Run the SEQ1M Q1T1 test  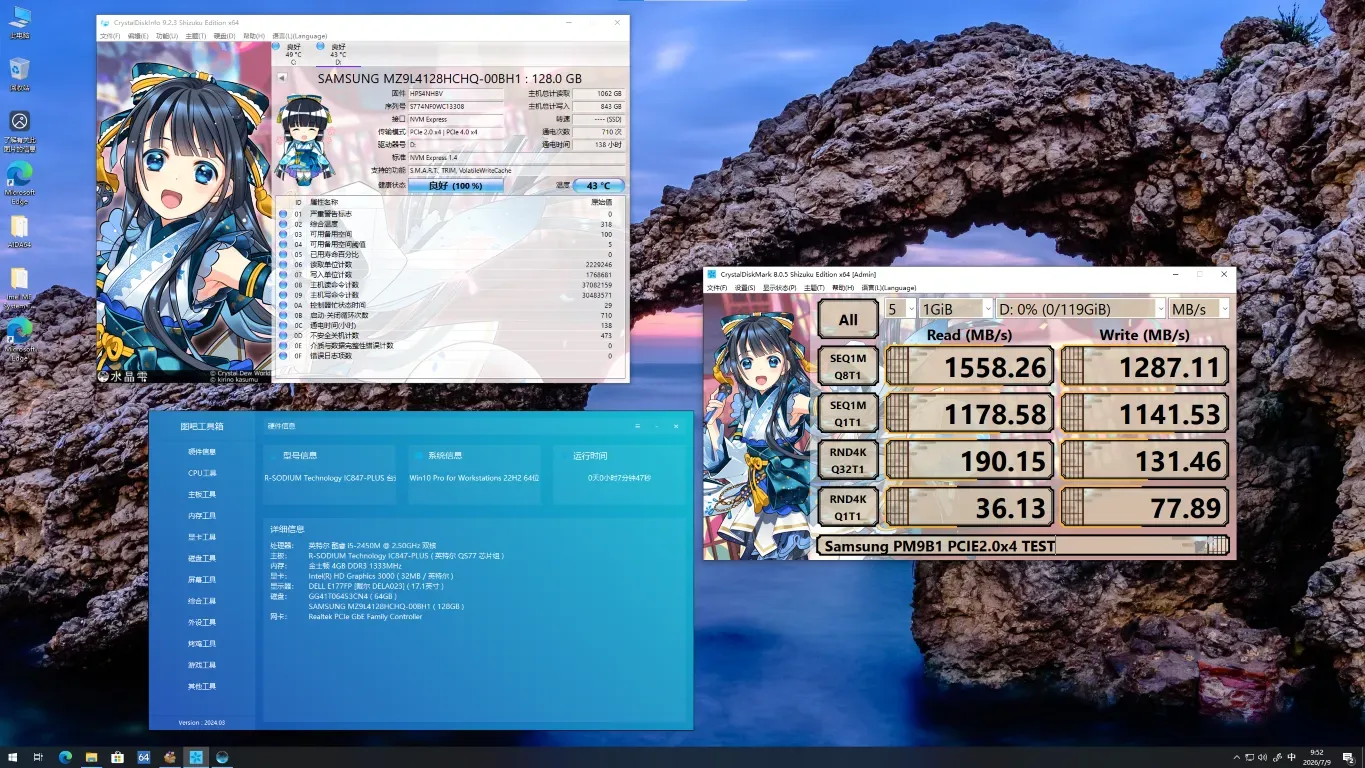848,413
